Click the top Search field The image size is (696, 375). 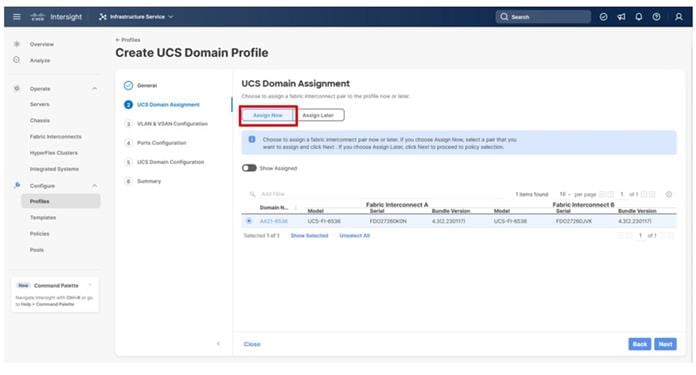(543, 17)
